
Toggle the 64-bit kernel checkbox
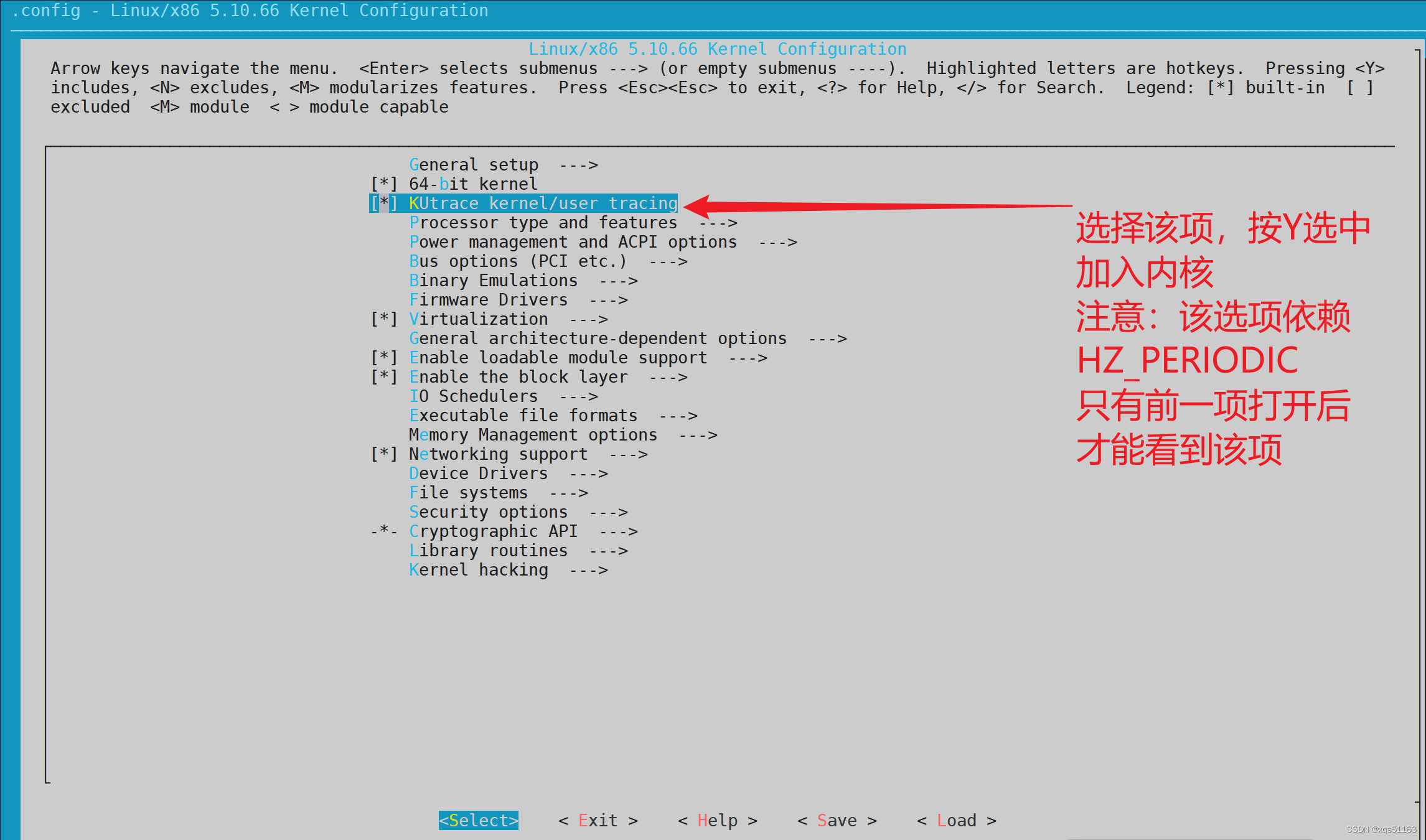coord(383,184)
